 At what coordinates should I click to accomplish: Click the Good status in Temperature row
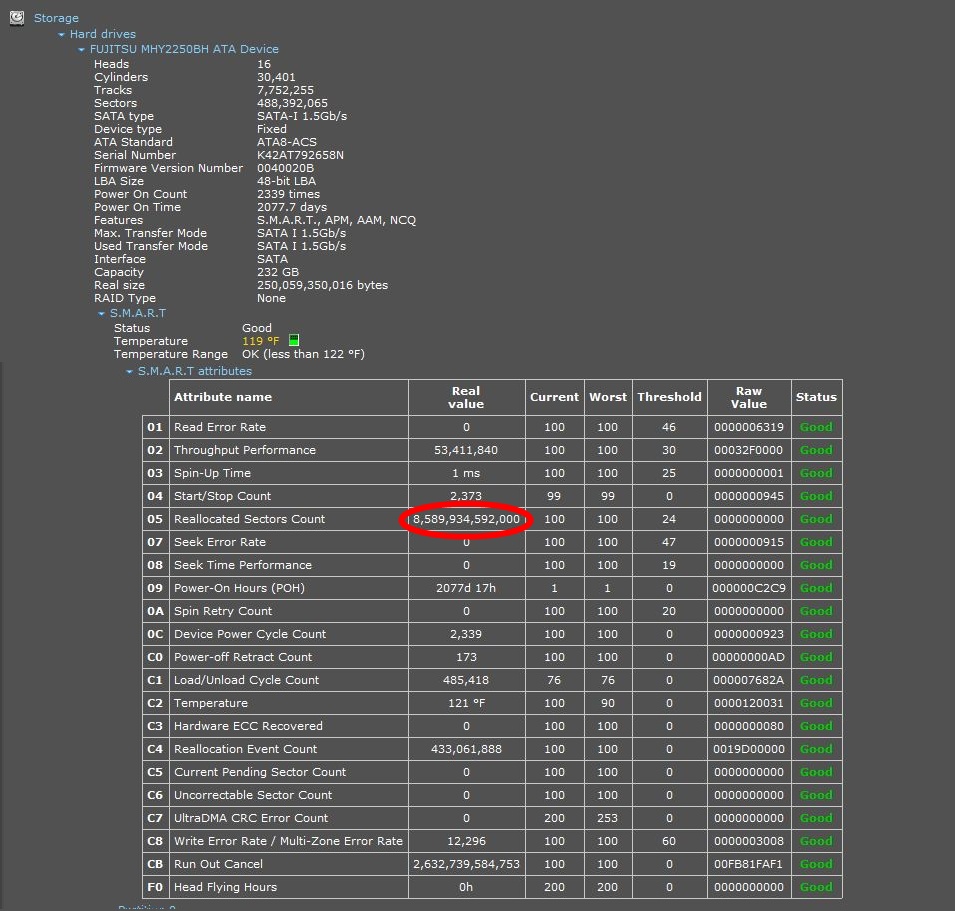[x=816, y=703]
